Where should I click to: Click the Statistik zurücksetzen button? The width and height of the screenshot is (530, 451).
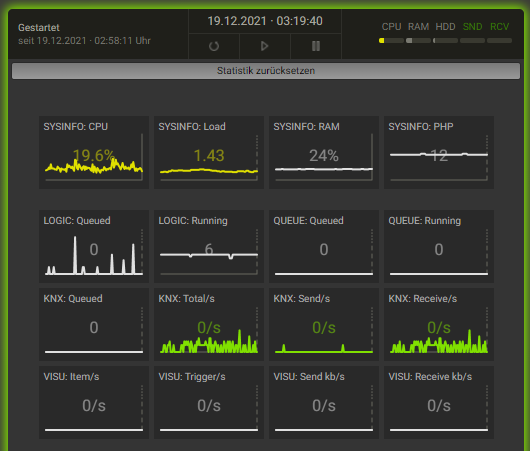coord(266,71)
